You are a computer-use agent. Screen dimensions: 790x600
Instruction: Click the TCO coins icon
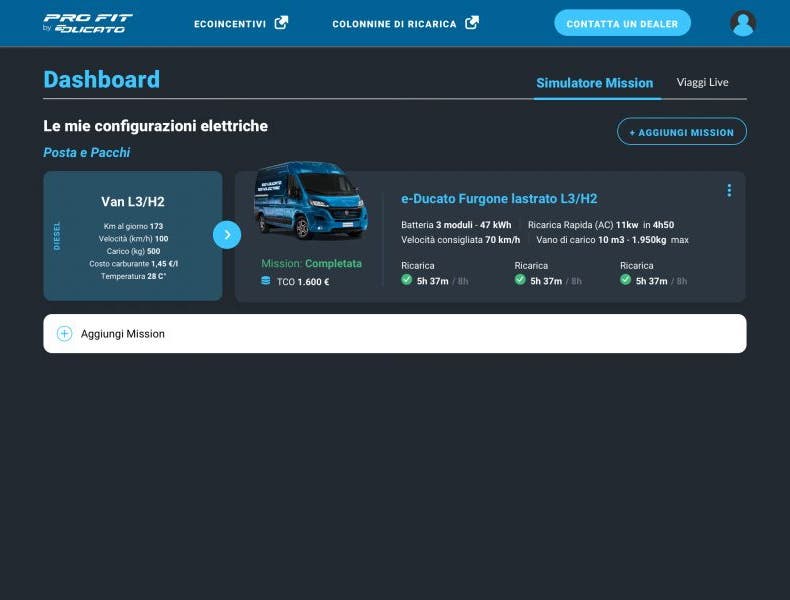pos(266,281)
